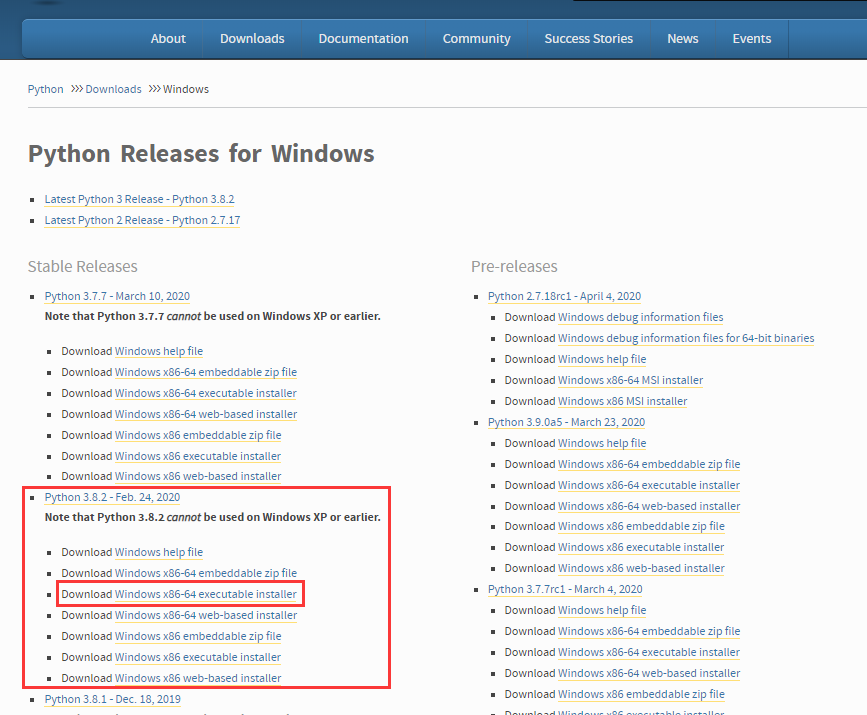
Task: Click the Python breadcrumb link
Action: point(45,88)
